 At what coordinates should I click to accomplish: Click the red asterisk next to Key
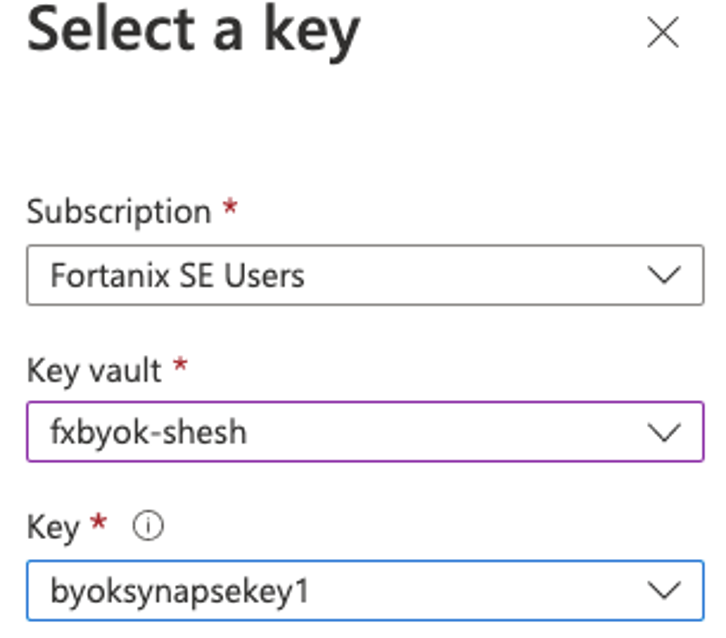pos(99,522)
